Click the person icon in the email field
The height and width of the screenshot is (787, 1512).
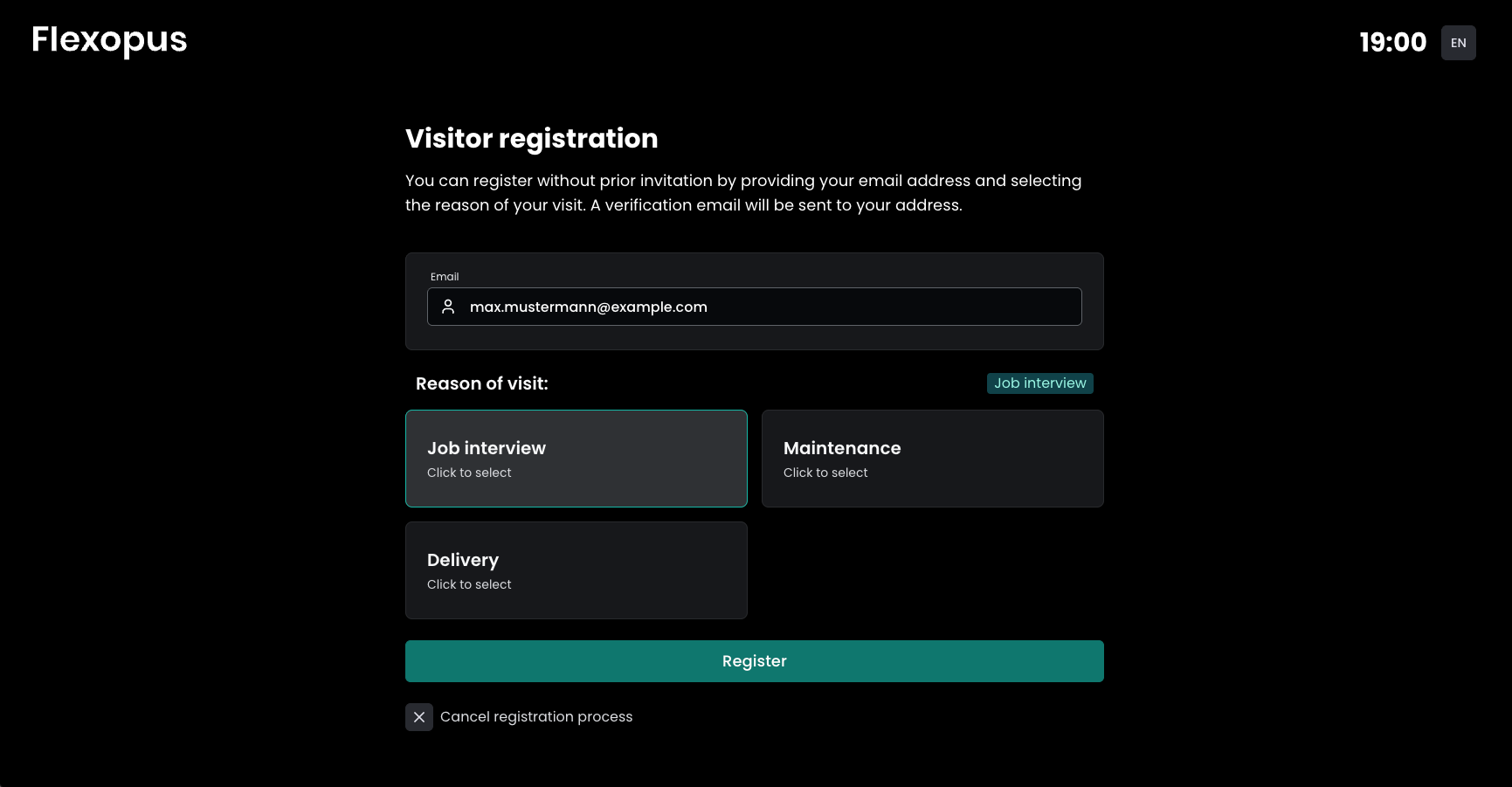pyautogui.click(x=448, y=307)
